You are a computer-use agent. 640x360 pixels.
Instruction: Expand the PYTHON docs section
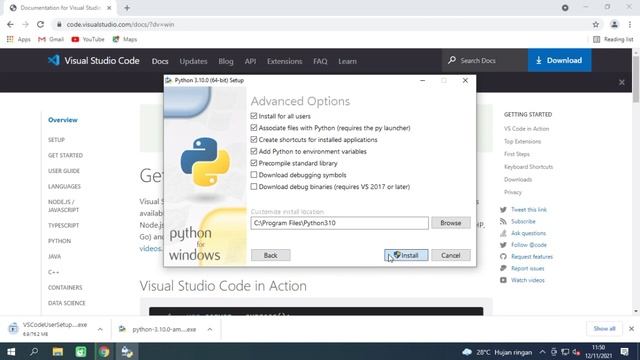click(60, 241)
